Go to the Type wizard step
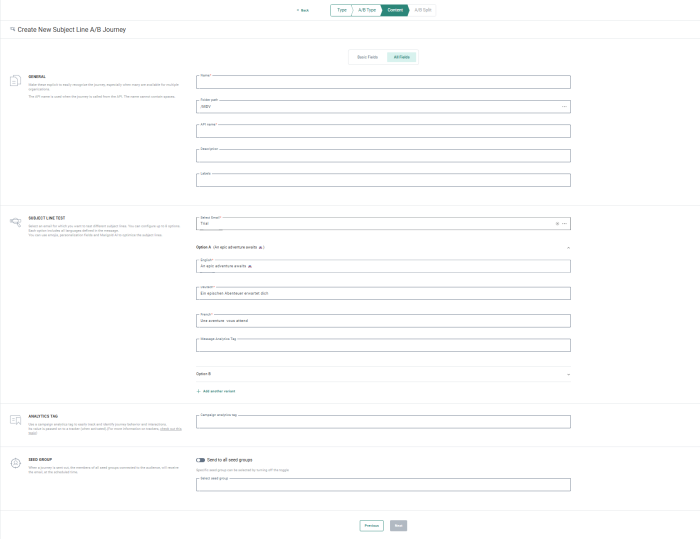Screen dimensions: 700x539 point(342,10)
